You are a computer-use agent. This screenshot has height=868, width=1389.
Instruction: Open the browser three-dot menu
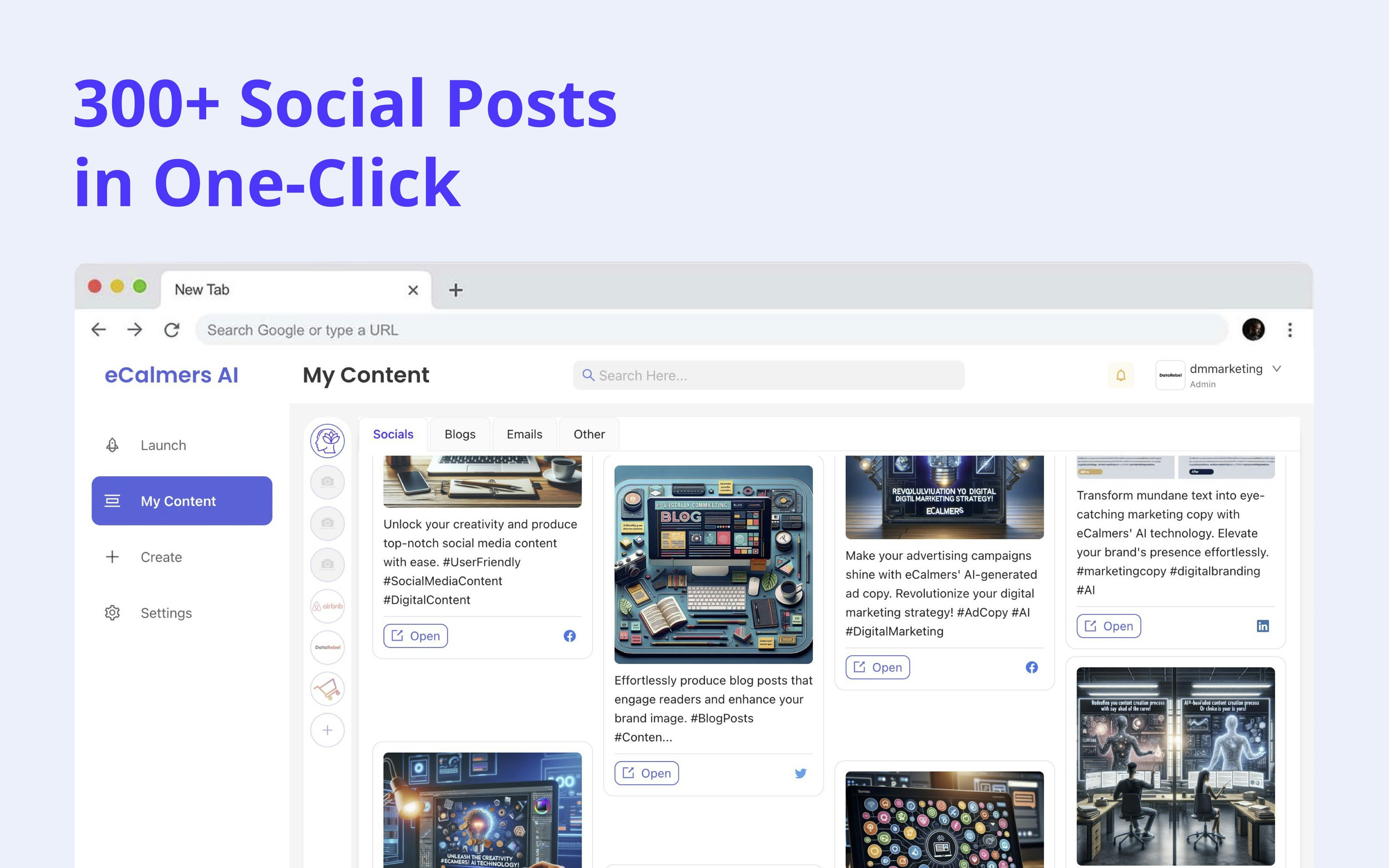coord(1290,330)
